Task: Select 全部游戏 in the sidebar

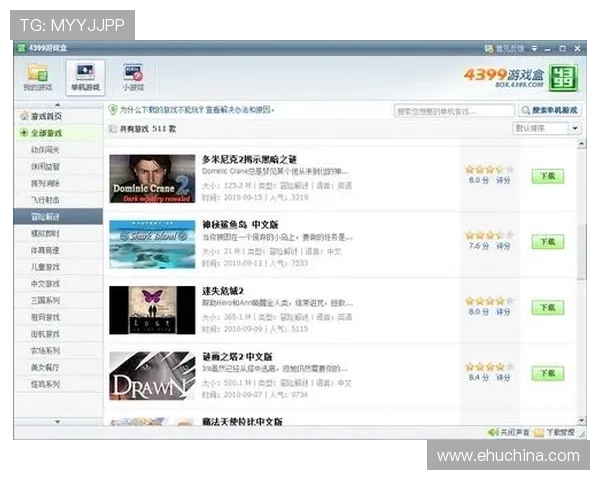Action: [58, 133]
